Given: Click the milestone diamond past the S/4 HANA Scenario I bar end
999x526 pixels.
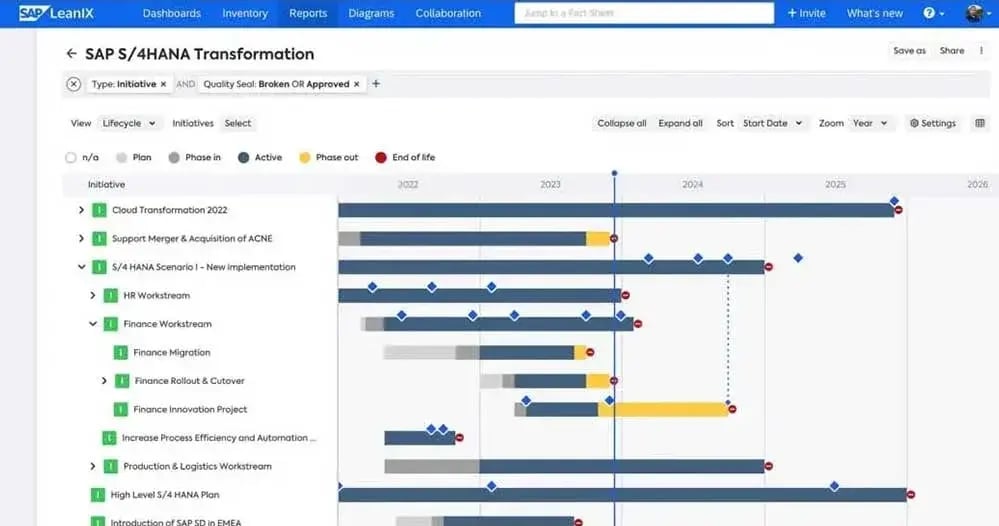Looking at the screenshot, I should pyautogui.click(x=798, y=258).
